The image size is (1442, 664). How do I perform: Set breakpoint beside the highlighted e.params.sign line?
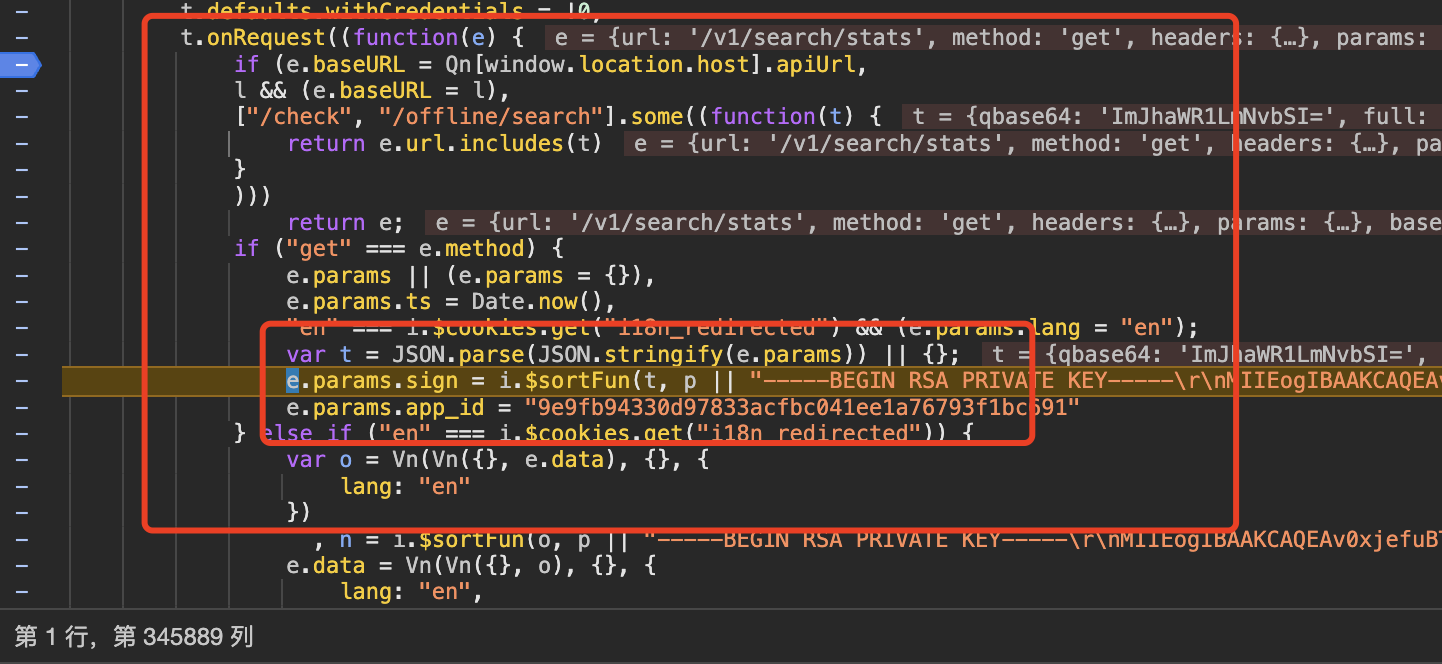(x=21, y=381)
